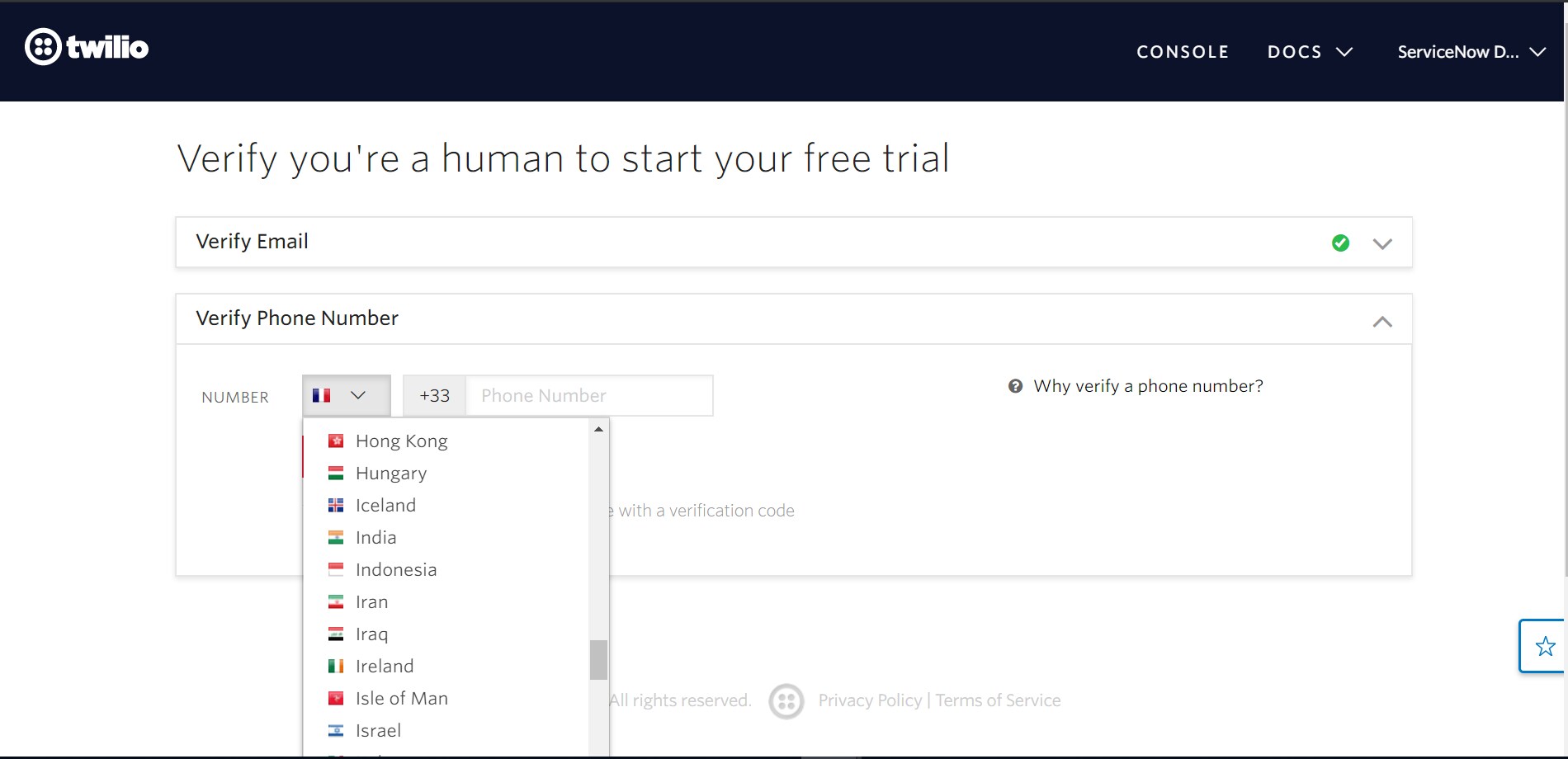Screen dimensions: 1568x759
Task: Select Hong Kong from the country list
Action: point(401,441)
